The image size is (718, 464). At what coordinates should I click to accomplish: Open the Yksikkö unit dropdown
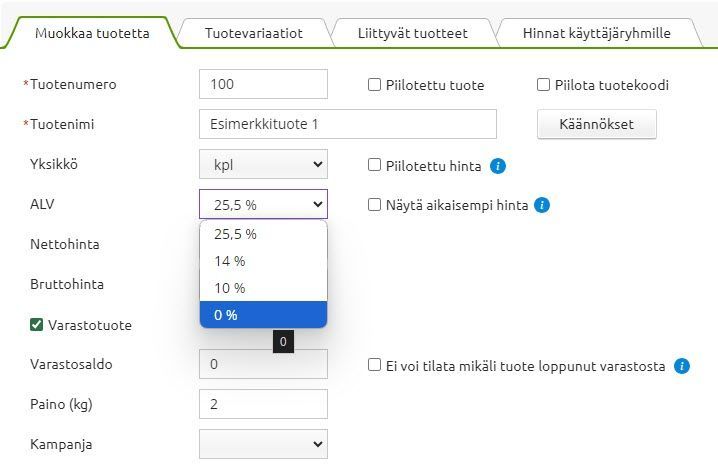(x=263, y=164)
